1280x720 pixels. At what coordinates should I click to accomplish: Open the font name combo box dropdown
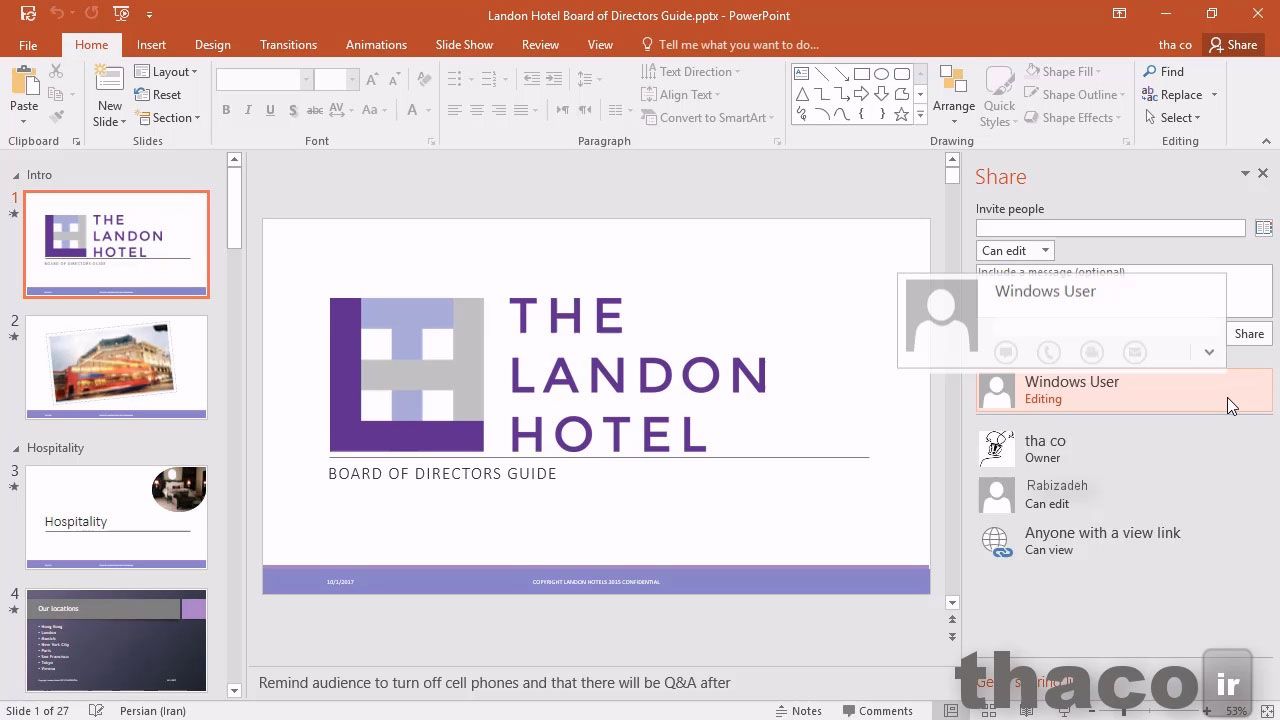307,79
